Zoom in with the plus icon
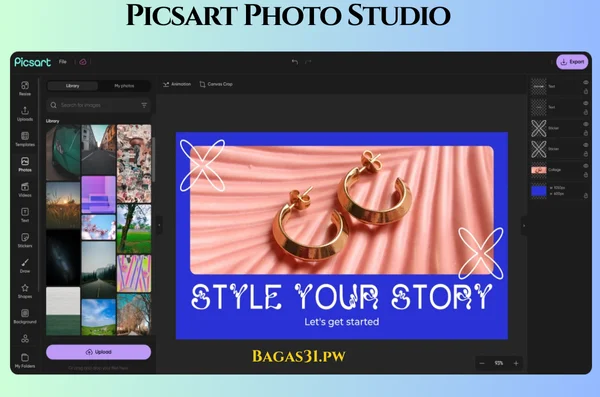Image resolution: width=600 pixels, height=397 pixels. click(516, 363)
